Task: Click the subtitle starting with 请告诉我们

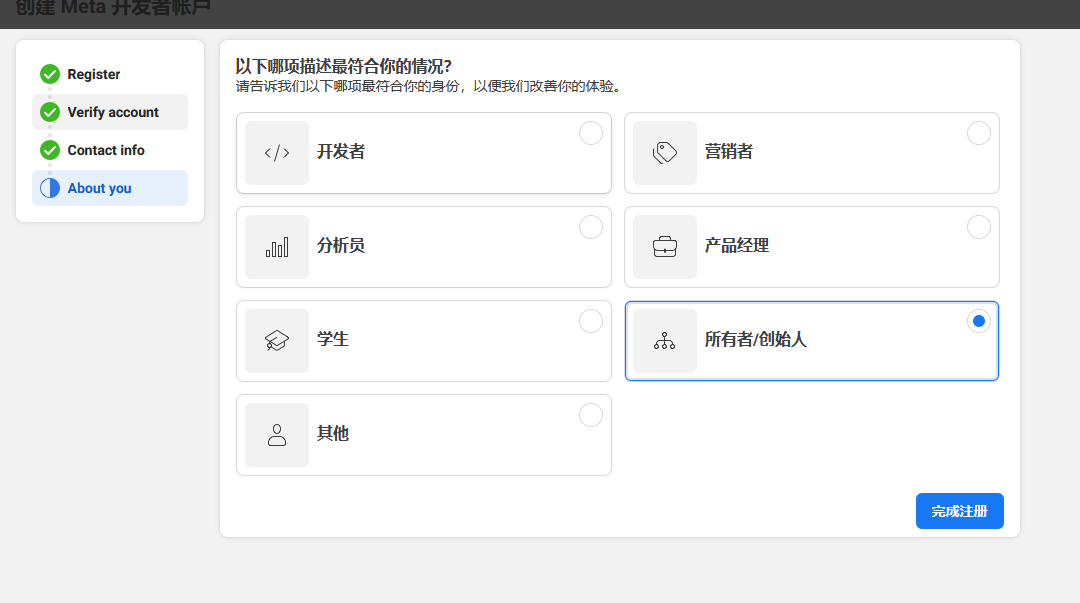Action: click(x=430, y=86)
